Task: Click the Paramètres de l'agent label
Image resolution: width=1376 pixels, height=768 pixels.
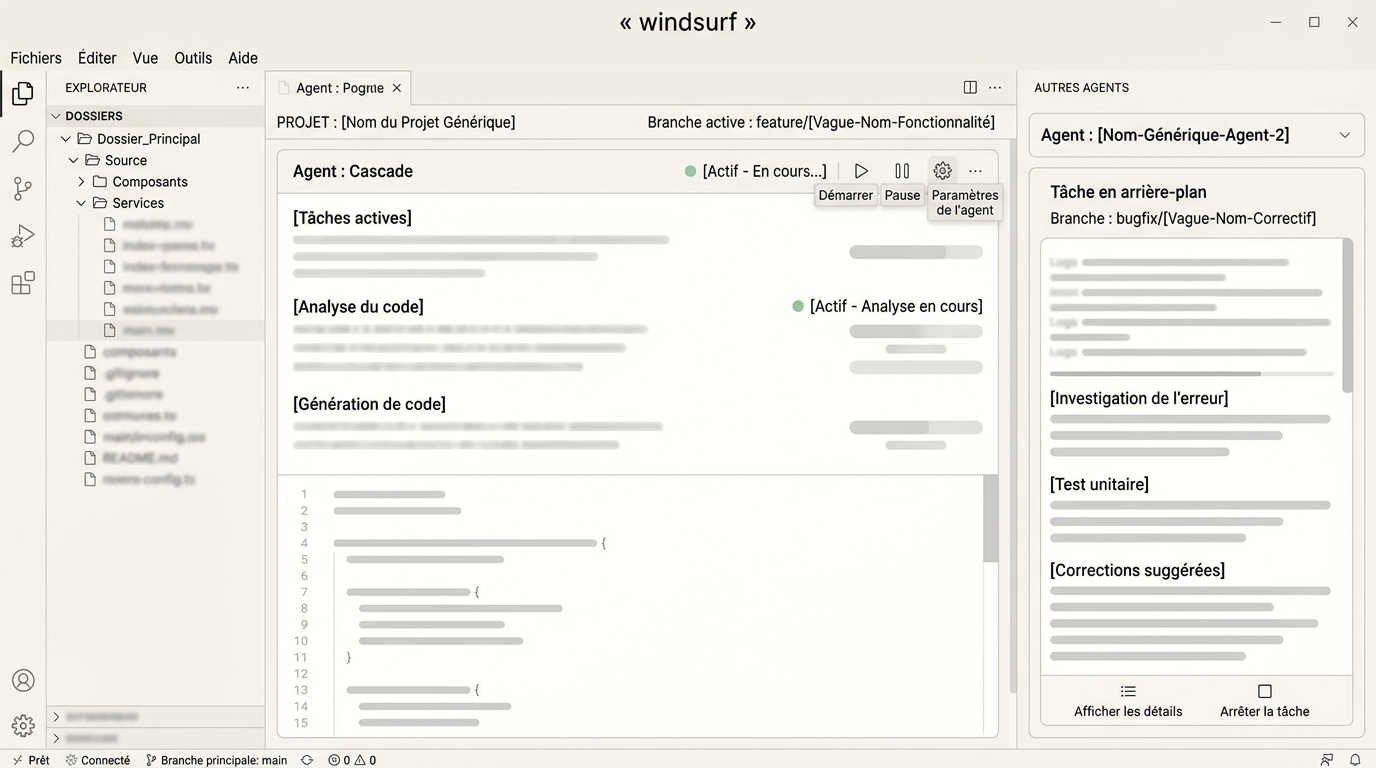Action: (965, 203)
